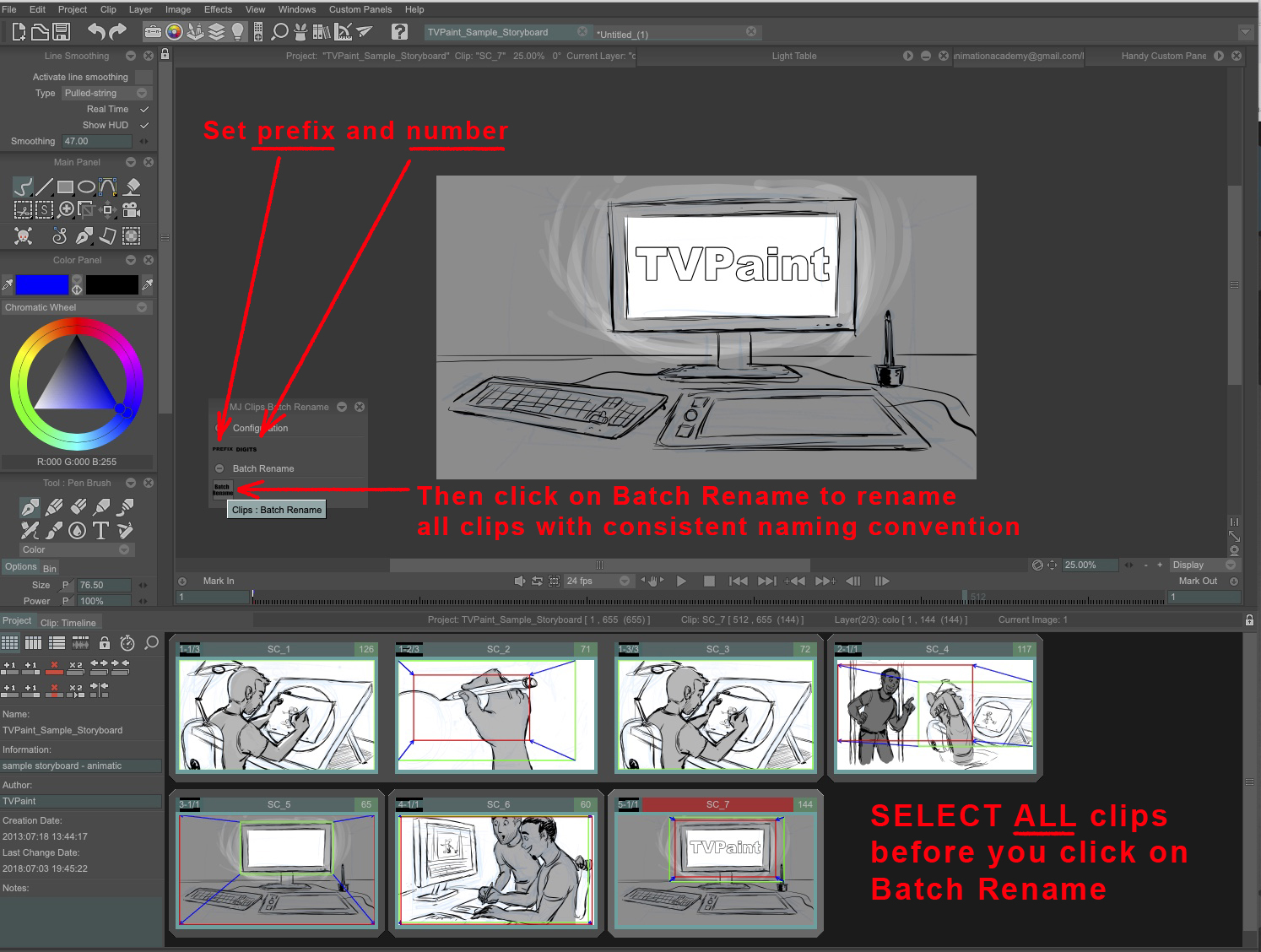Undo the last action with curved arrow
The width and height of the screenshot is (1261, 952).
click(96, 32)
